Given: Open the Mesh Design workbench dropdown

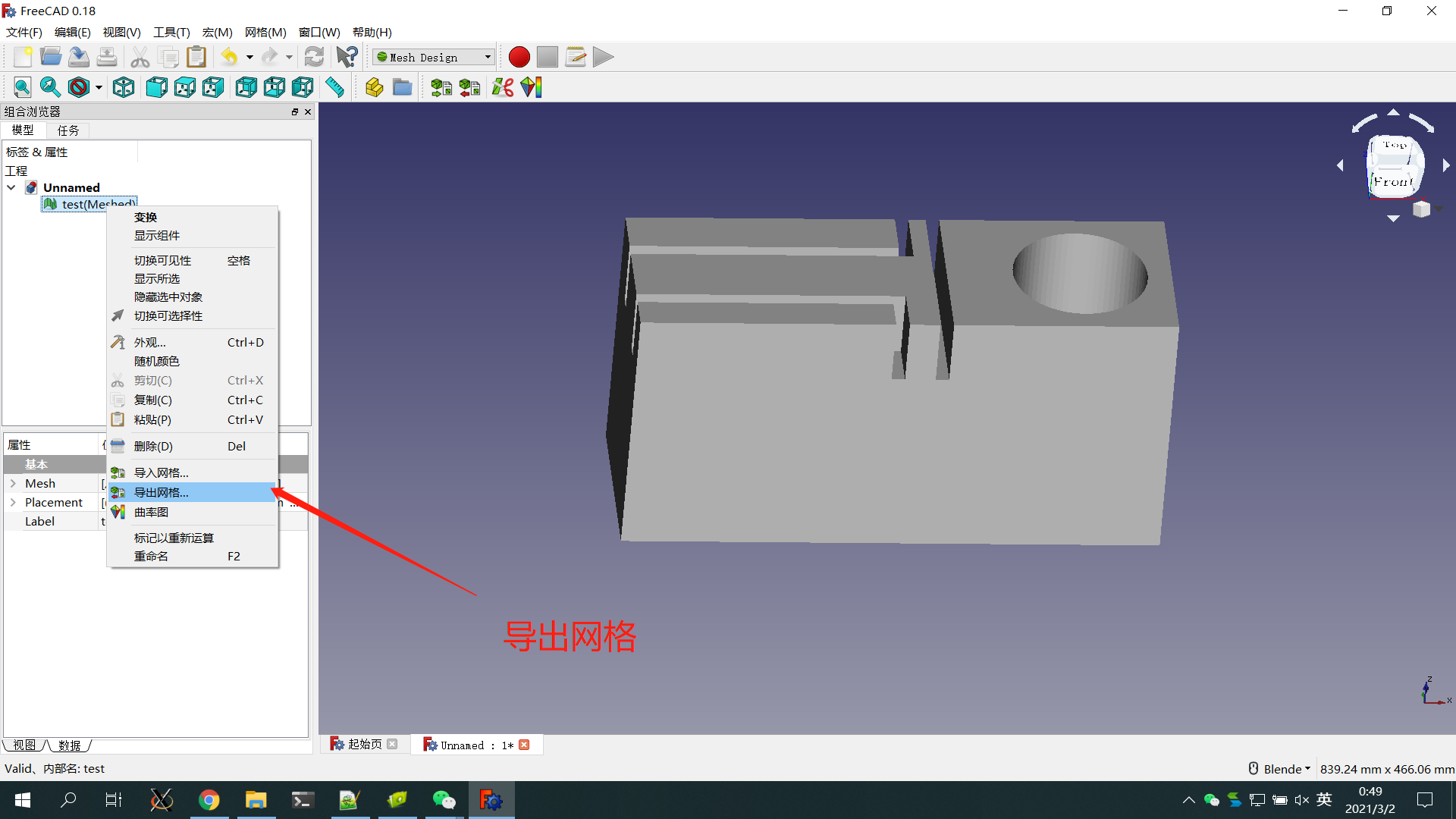Looking at the screenshot, I should click(x=435, y=57).
